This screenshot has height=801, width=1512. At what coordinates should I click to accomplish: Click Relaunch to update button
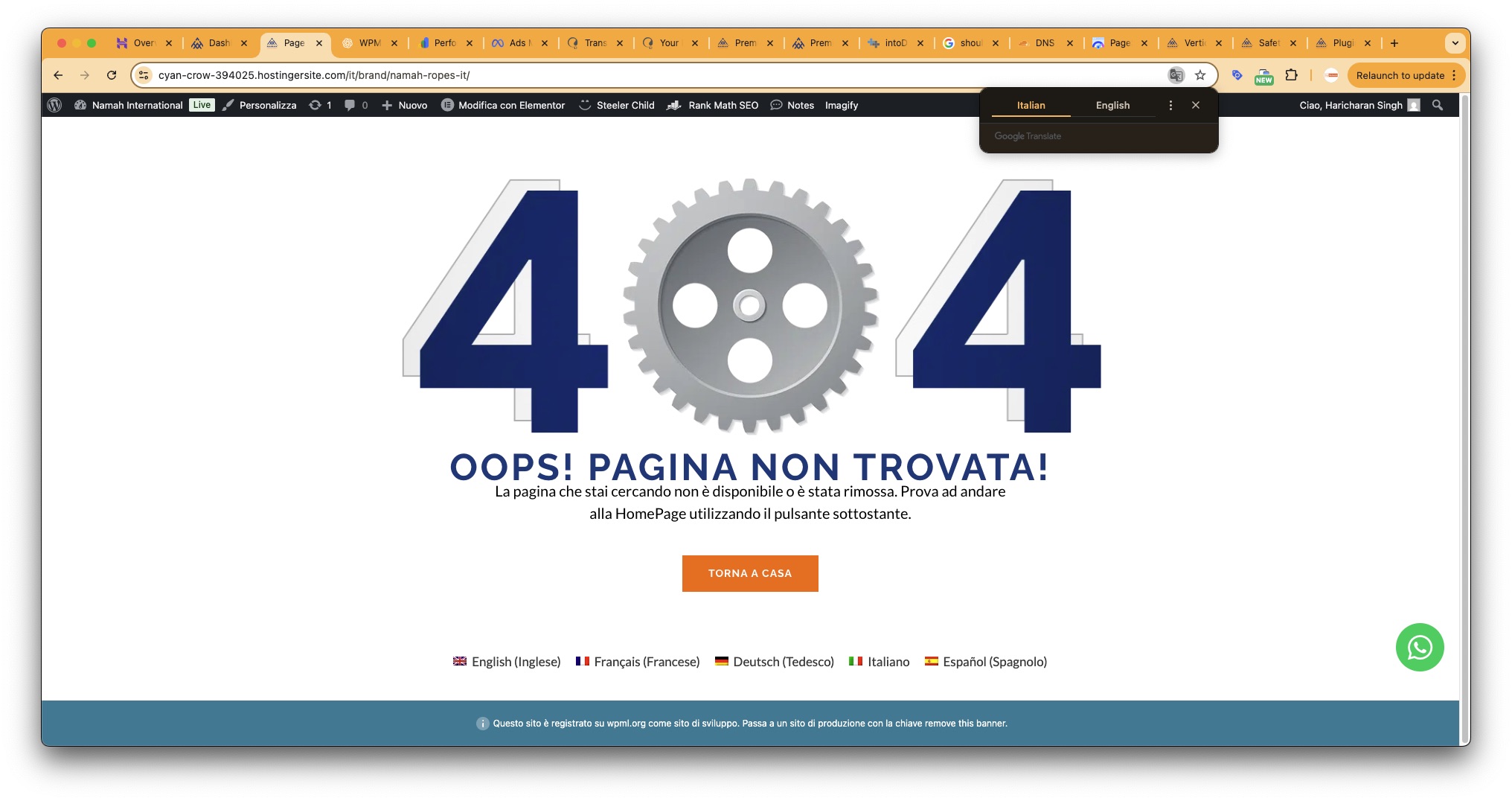[1406, 75]
